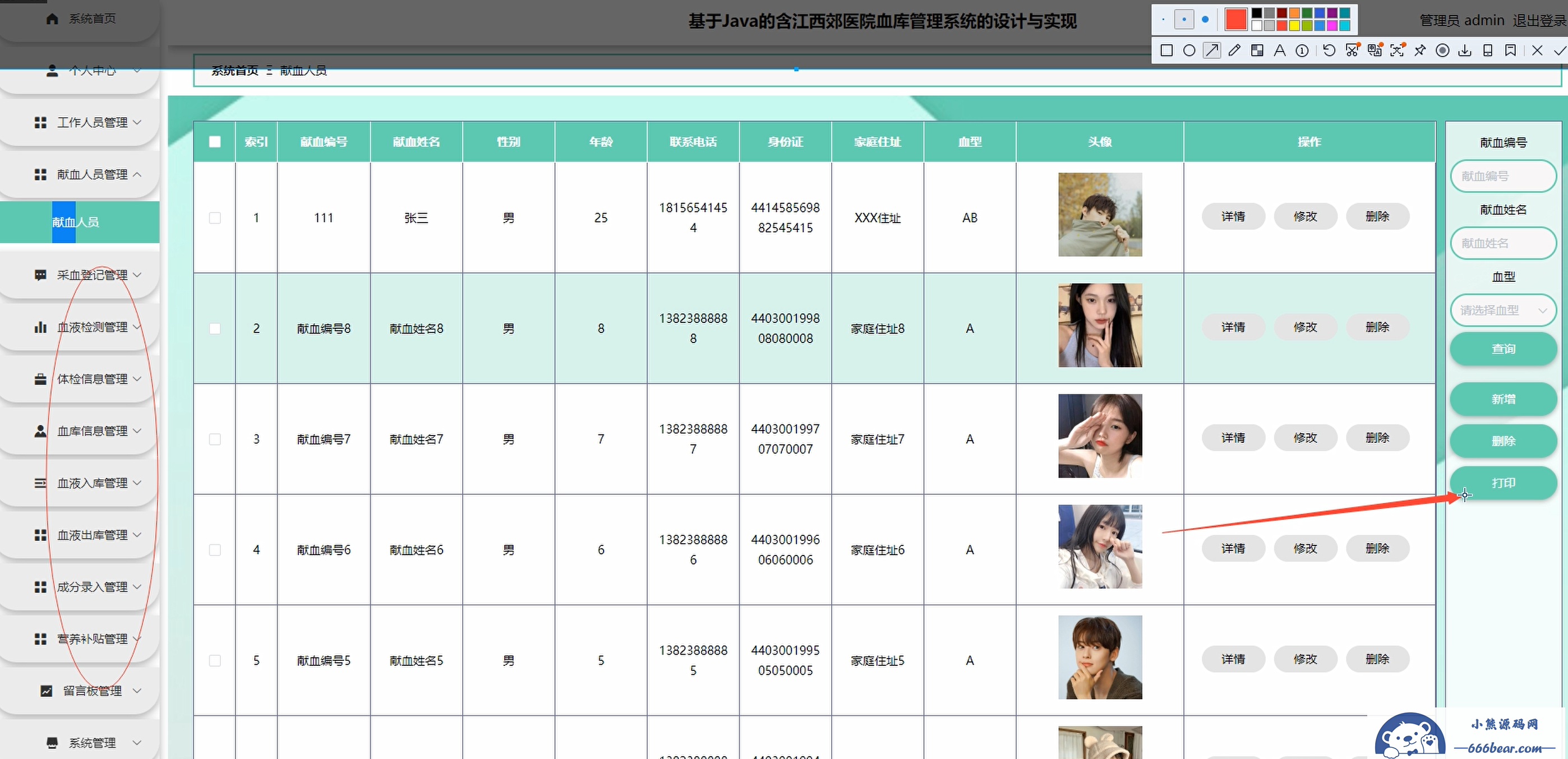Select the ellipse annotation tool

click(x=1189, y=50)
